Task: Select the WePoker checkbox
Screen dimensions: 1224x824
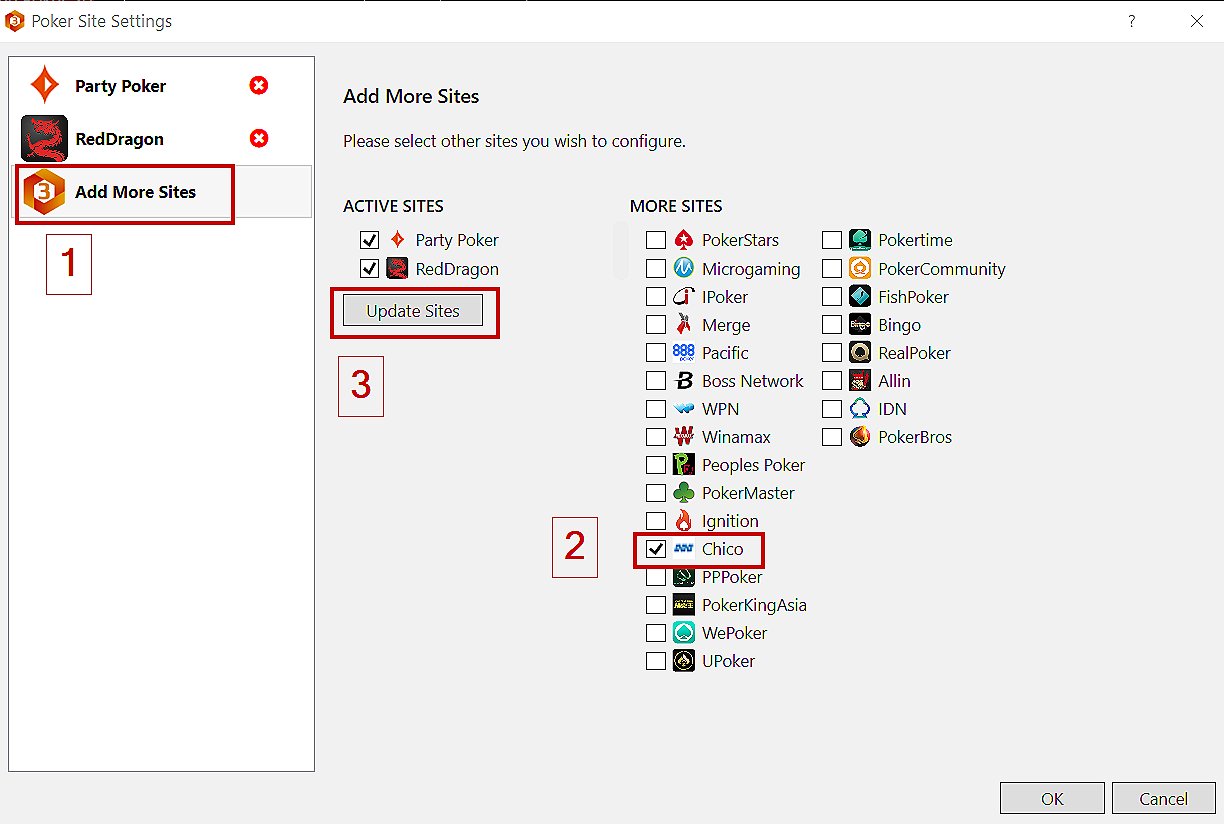Action: tap(656, 632)
